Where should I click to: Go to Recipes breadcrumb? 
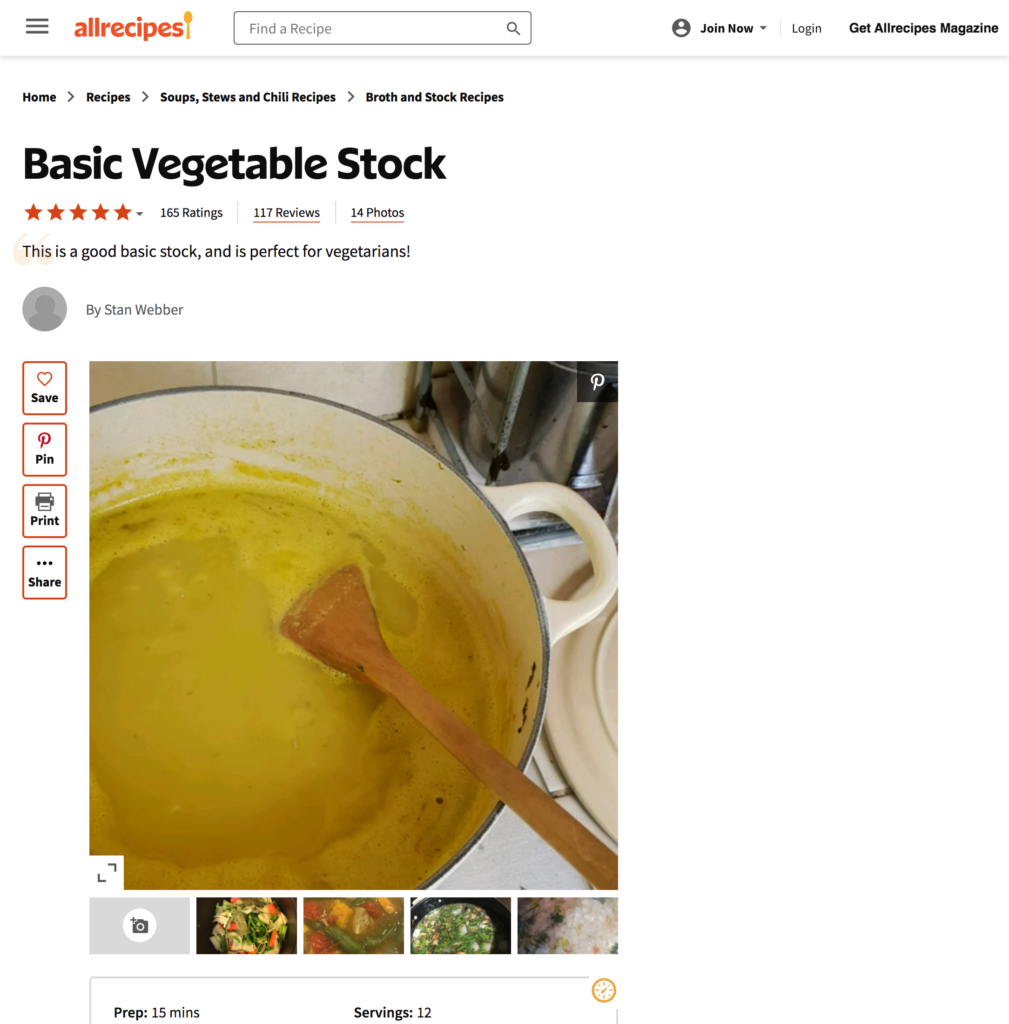[x=108, y=97]
